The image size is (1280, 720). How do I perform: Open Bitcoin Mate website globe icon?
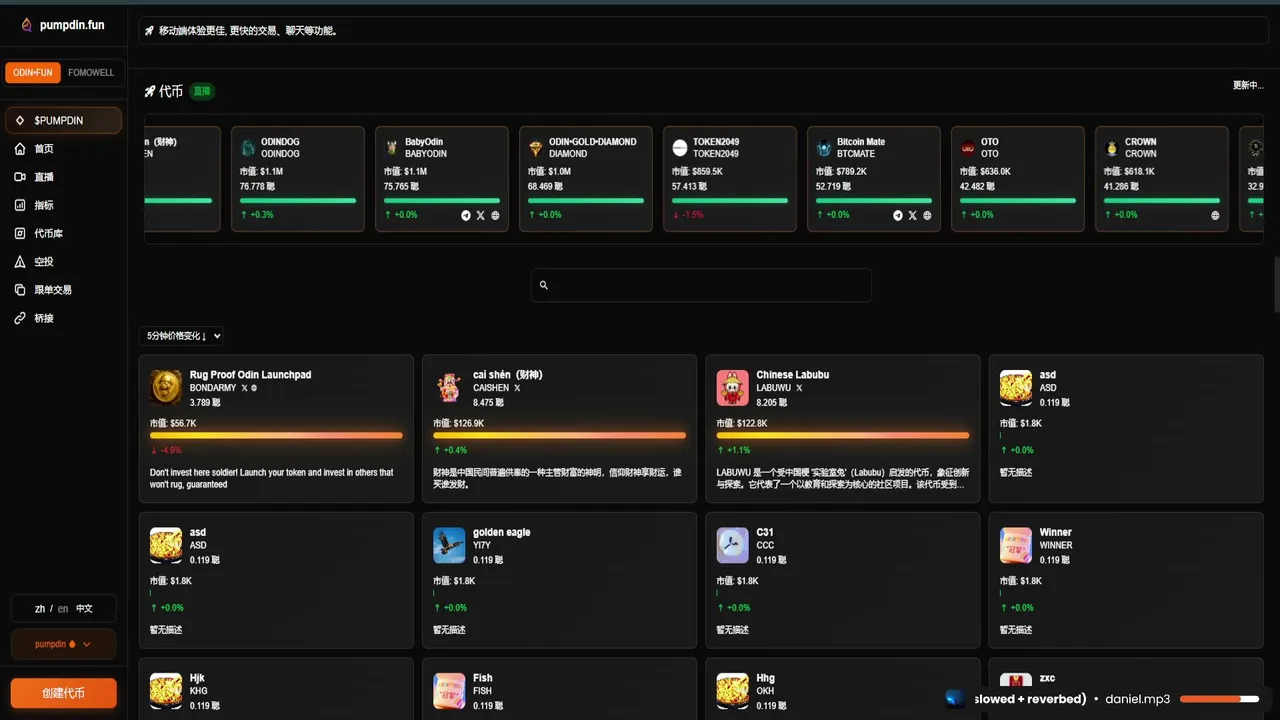point(927,215)
